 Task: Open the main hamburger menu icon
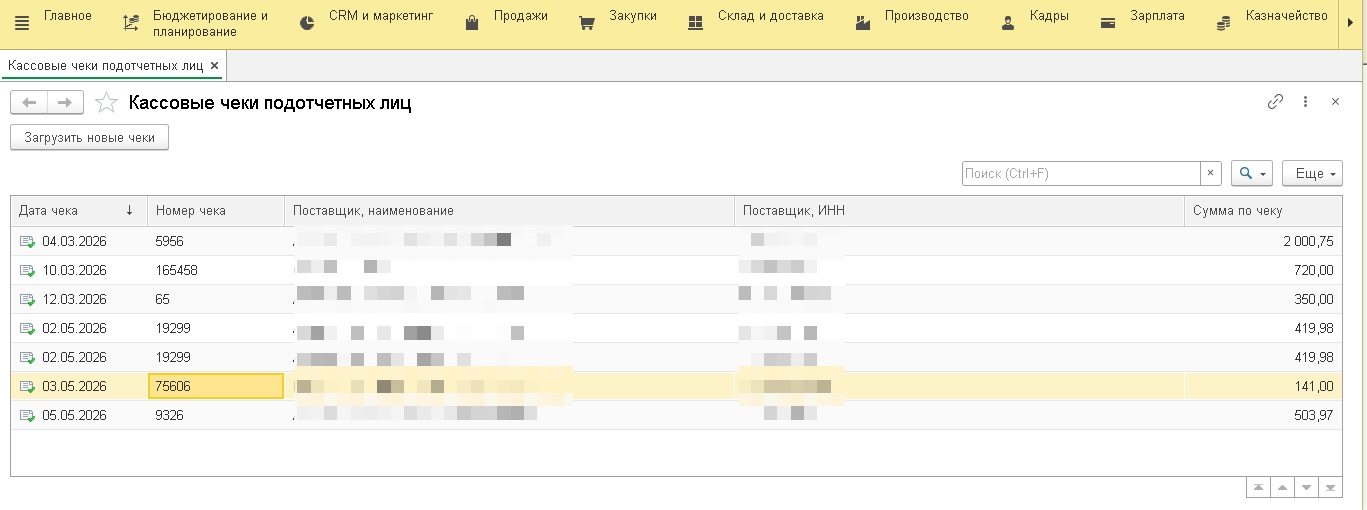coord(22,22)
